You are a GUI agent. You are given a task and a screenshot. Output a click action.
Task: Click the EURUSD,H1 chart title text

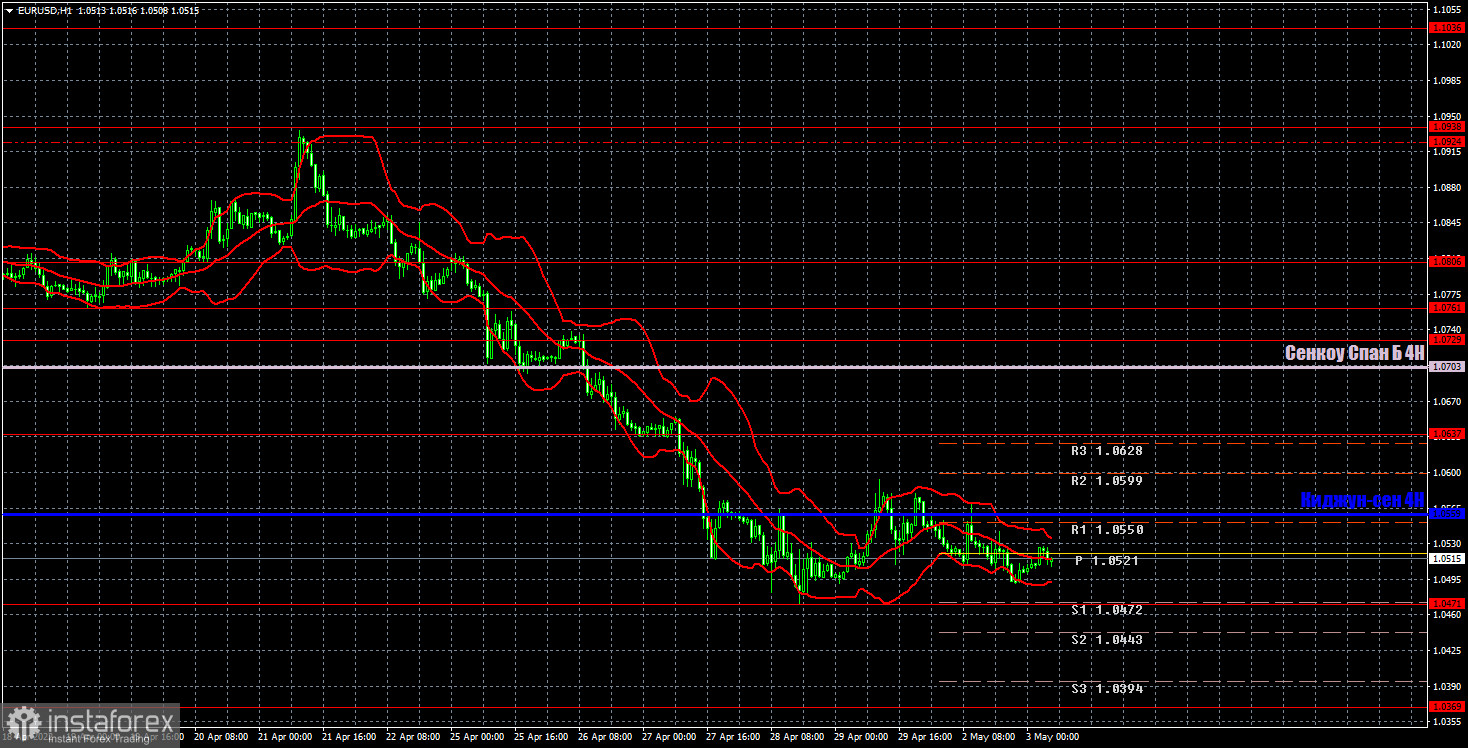coord(44,10)
